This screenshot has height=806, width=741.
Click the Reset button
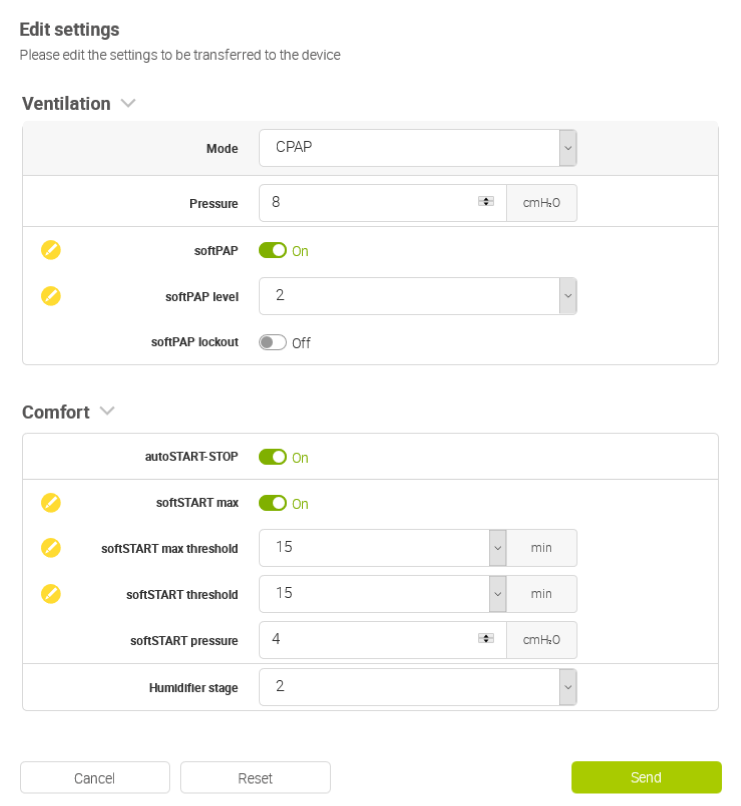[255, 778]
